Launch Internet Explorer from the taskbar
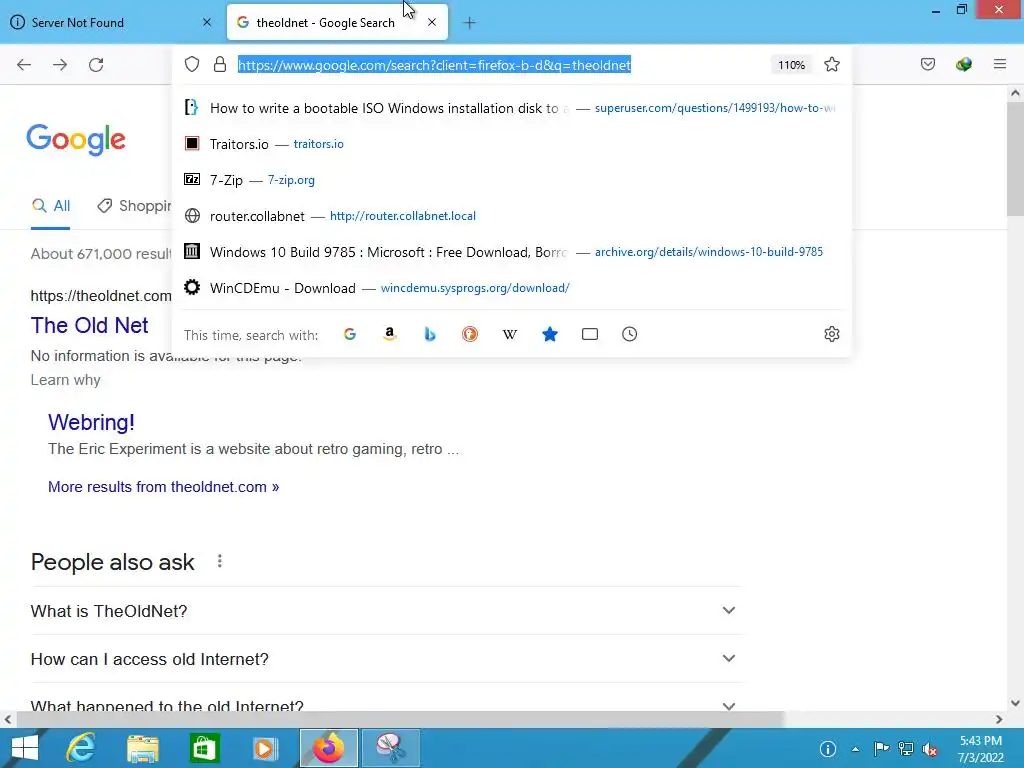This screenshot has width=1024, height=768. click(x=81, y=748)
